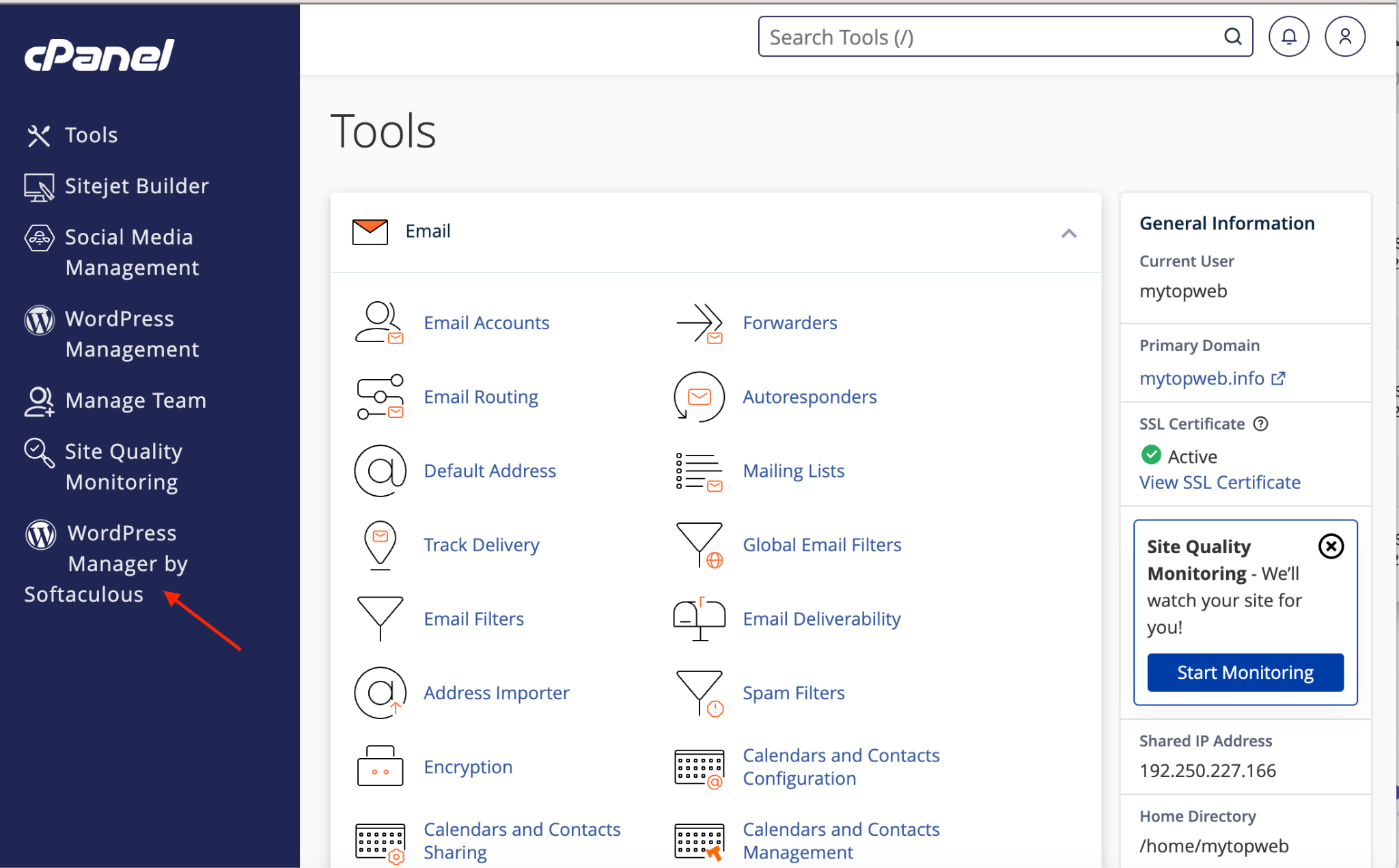Open the Global Email Filters link

click(x=822, y=545)
